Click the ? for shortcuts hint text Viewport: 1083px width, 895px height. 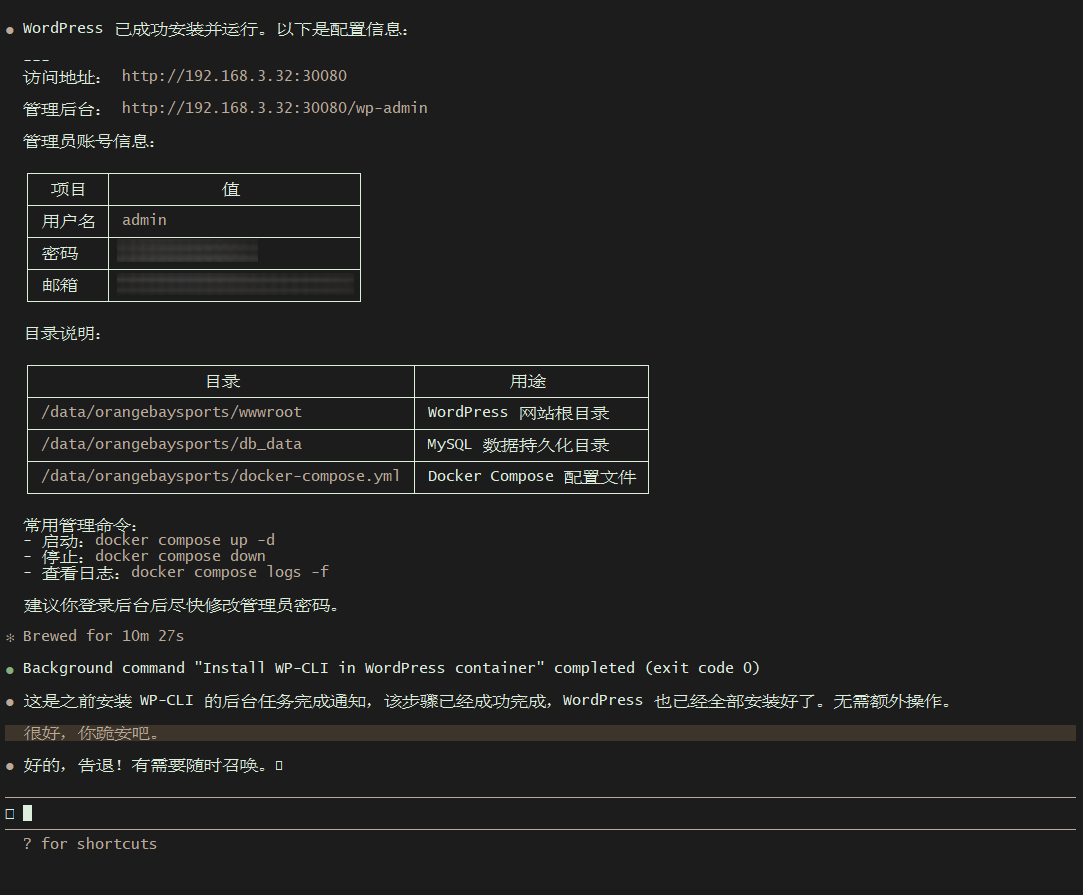[91, 843]
